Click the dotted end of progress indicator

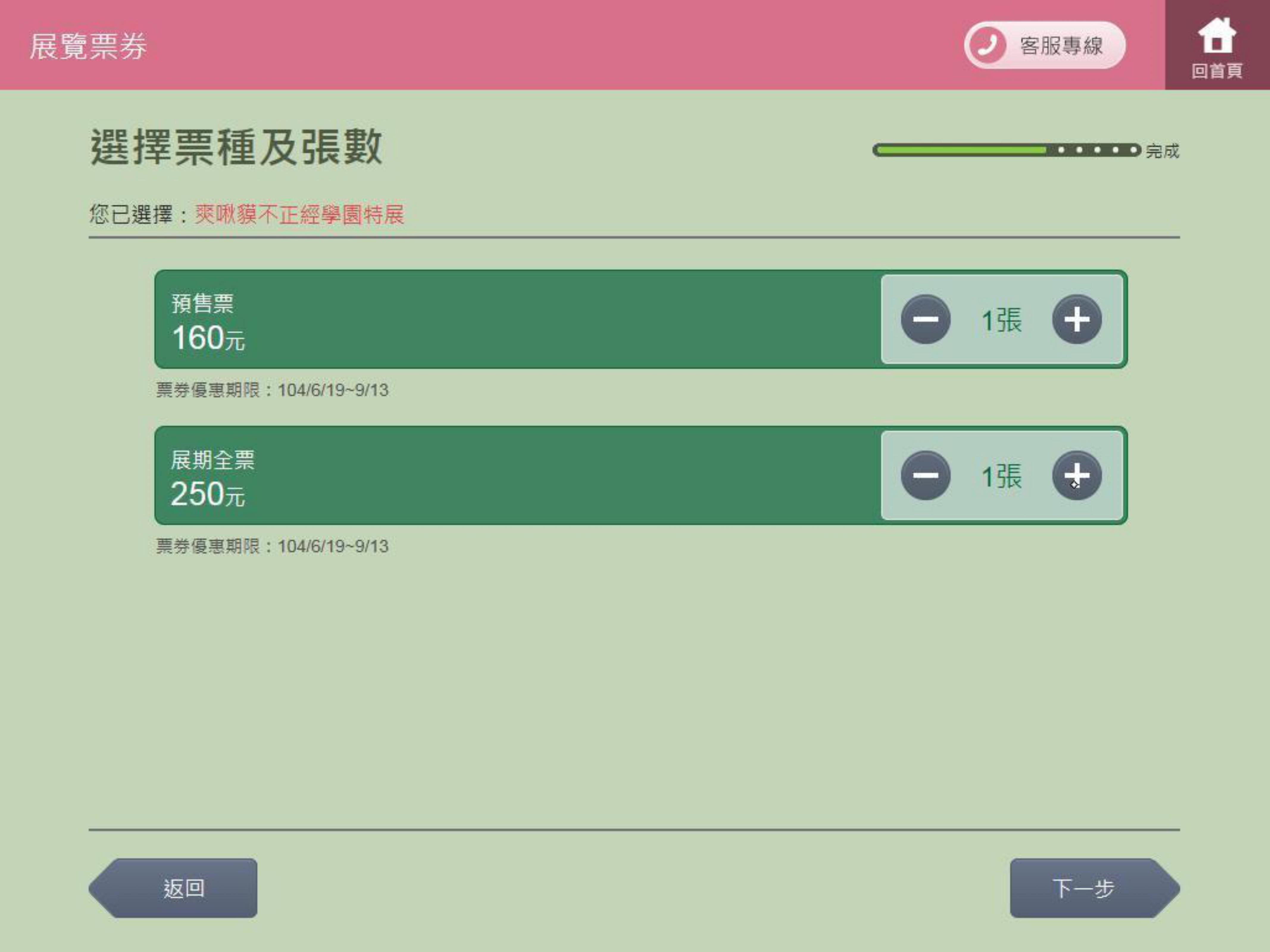(1096, 150)
